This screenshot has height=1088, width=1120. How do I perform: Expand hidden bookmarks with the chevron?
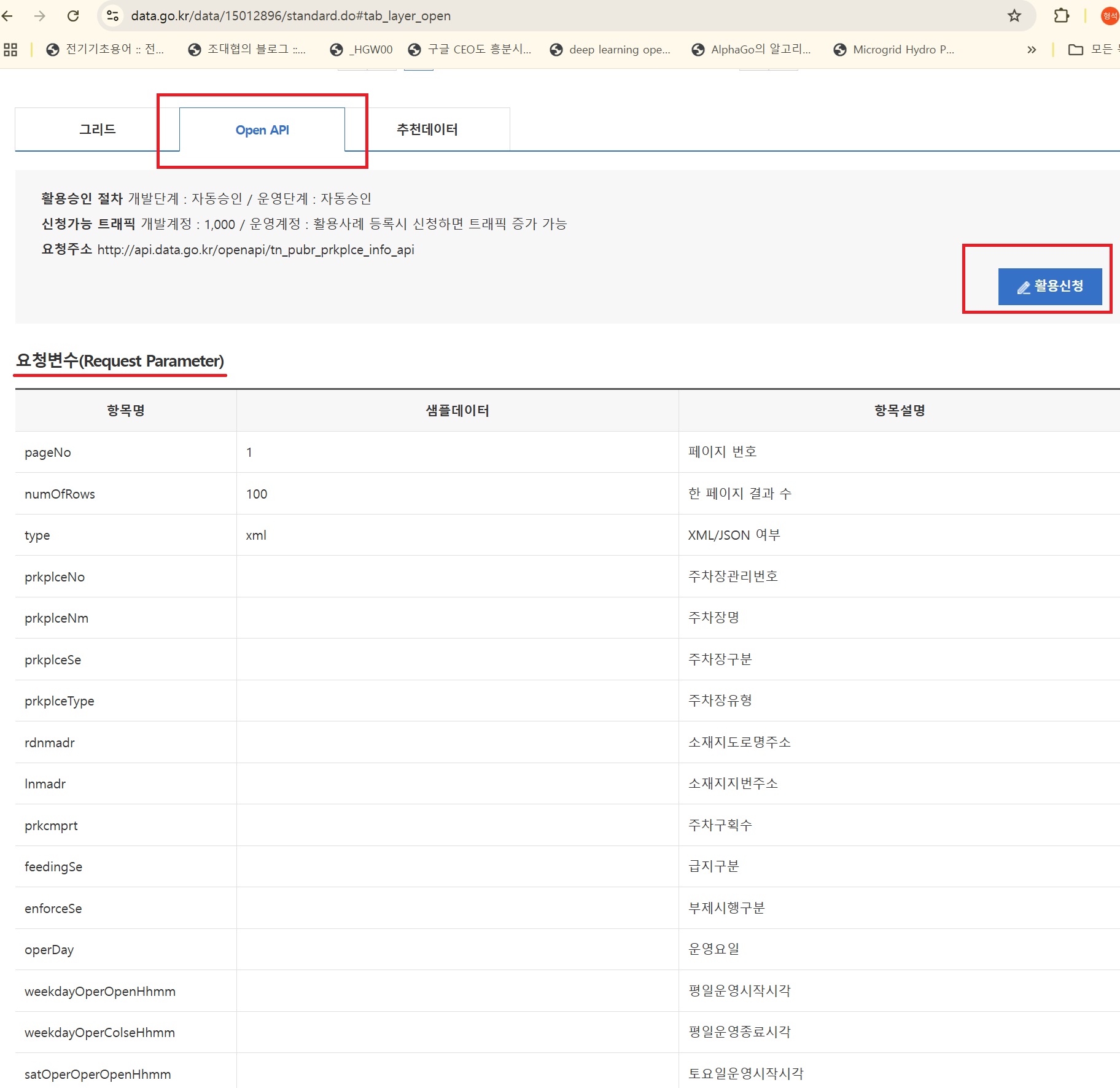[x=1032, y=50]
